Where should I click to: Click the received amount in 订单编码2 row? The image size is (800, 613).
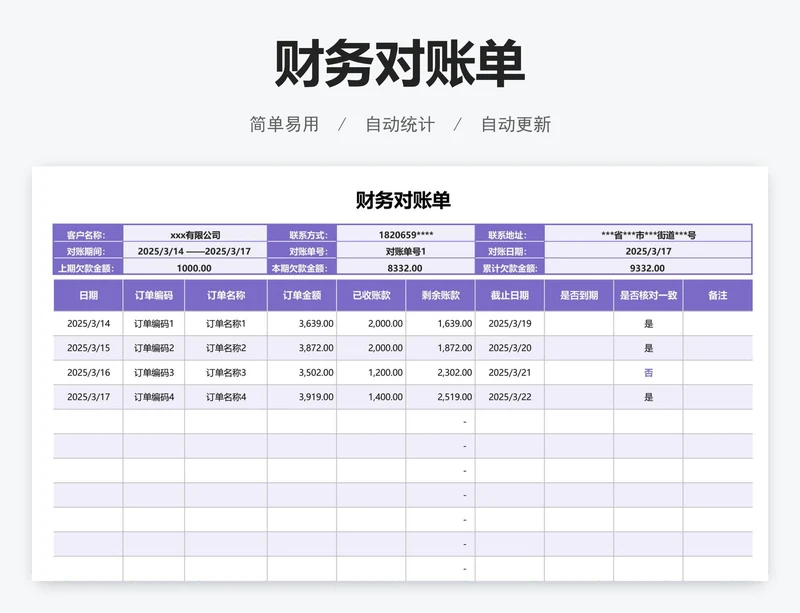371,348
